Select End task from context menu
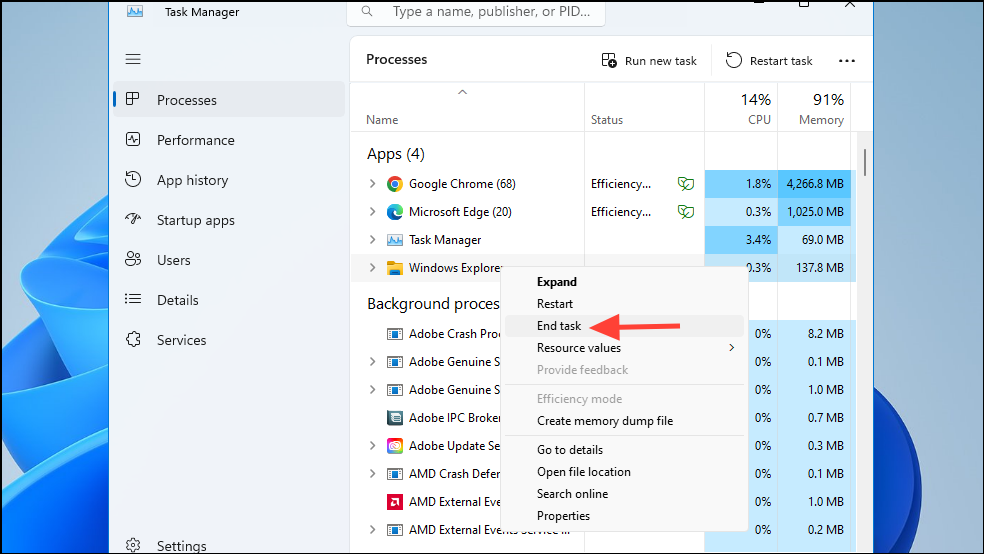This screenshot has height=554, width=984. click(x=624, y=326)
